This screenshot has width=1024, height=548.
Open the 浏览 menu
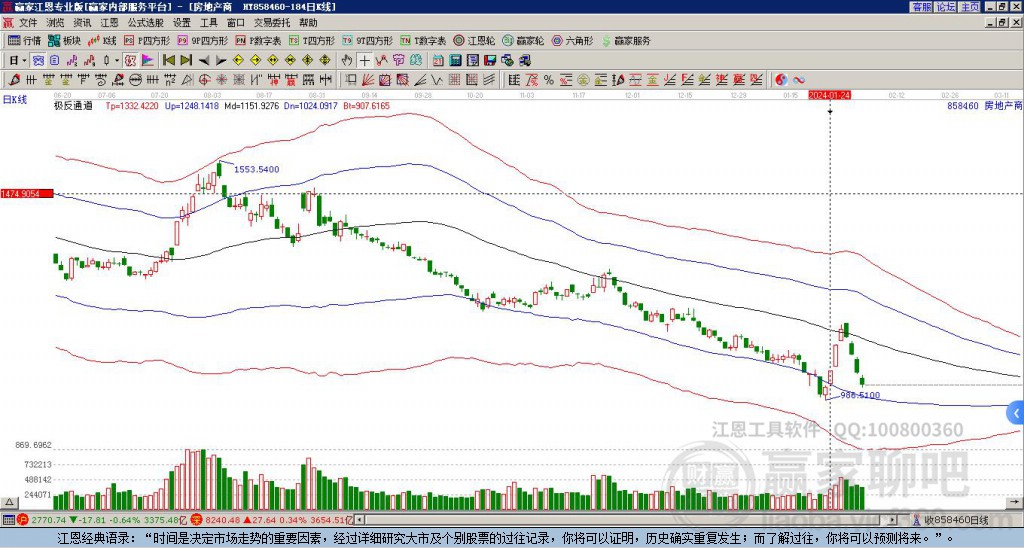[x=55, y=23]
